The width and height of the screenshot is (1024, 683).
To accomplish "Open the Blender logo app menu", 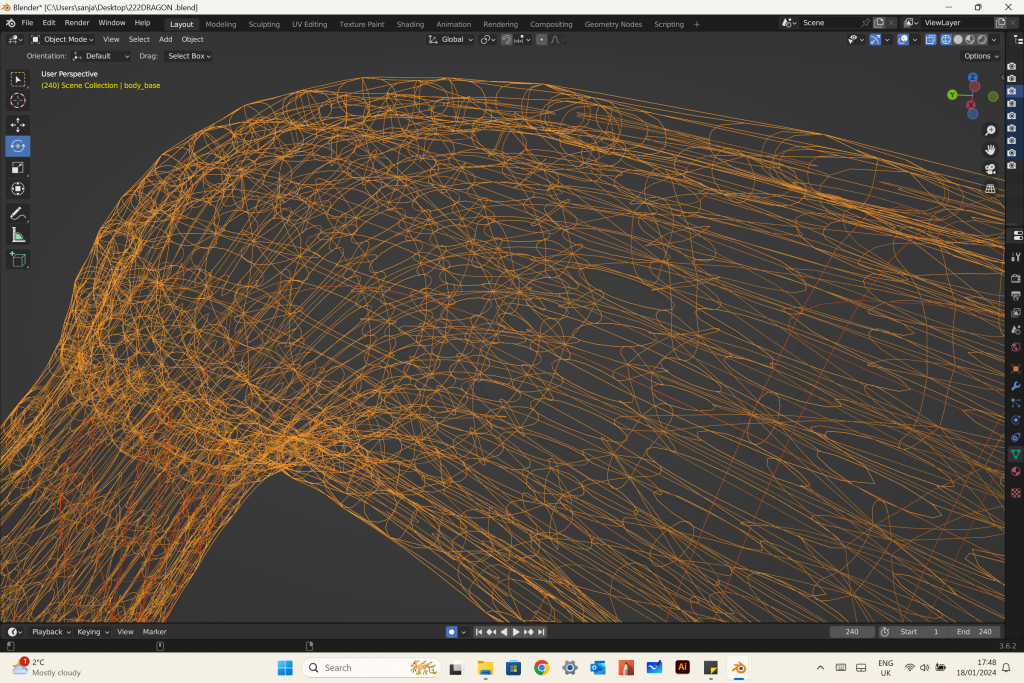I will click(x=10, y=23).
